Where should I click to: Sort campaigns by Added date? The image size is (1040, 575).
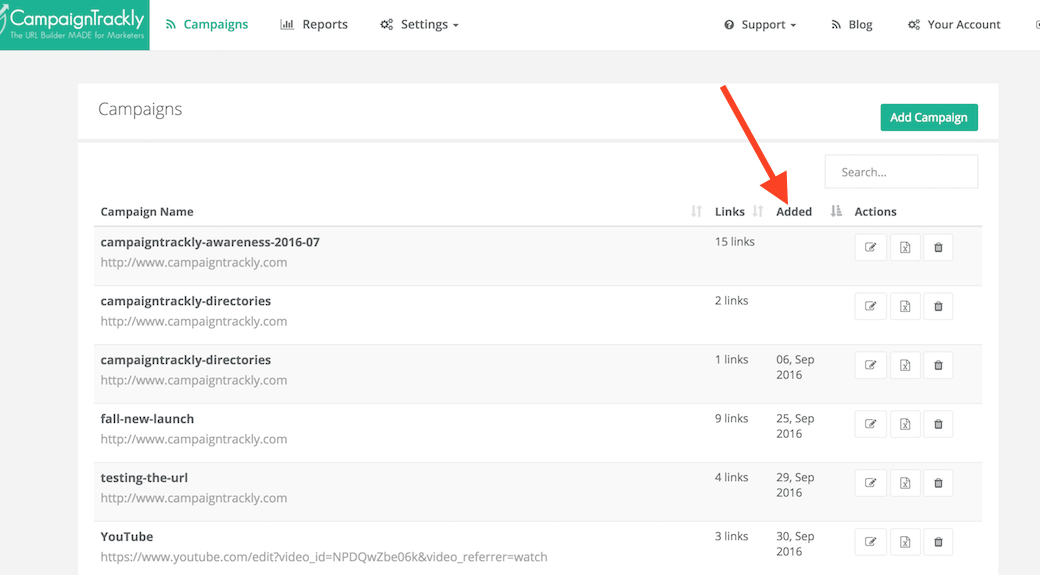794,212
